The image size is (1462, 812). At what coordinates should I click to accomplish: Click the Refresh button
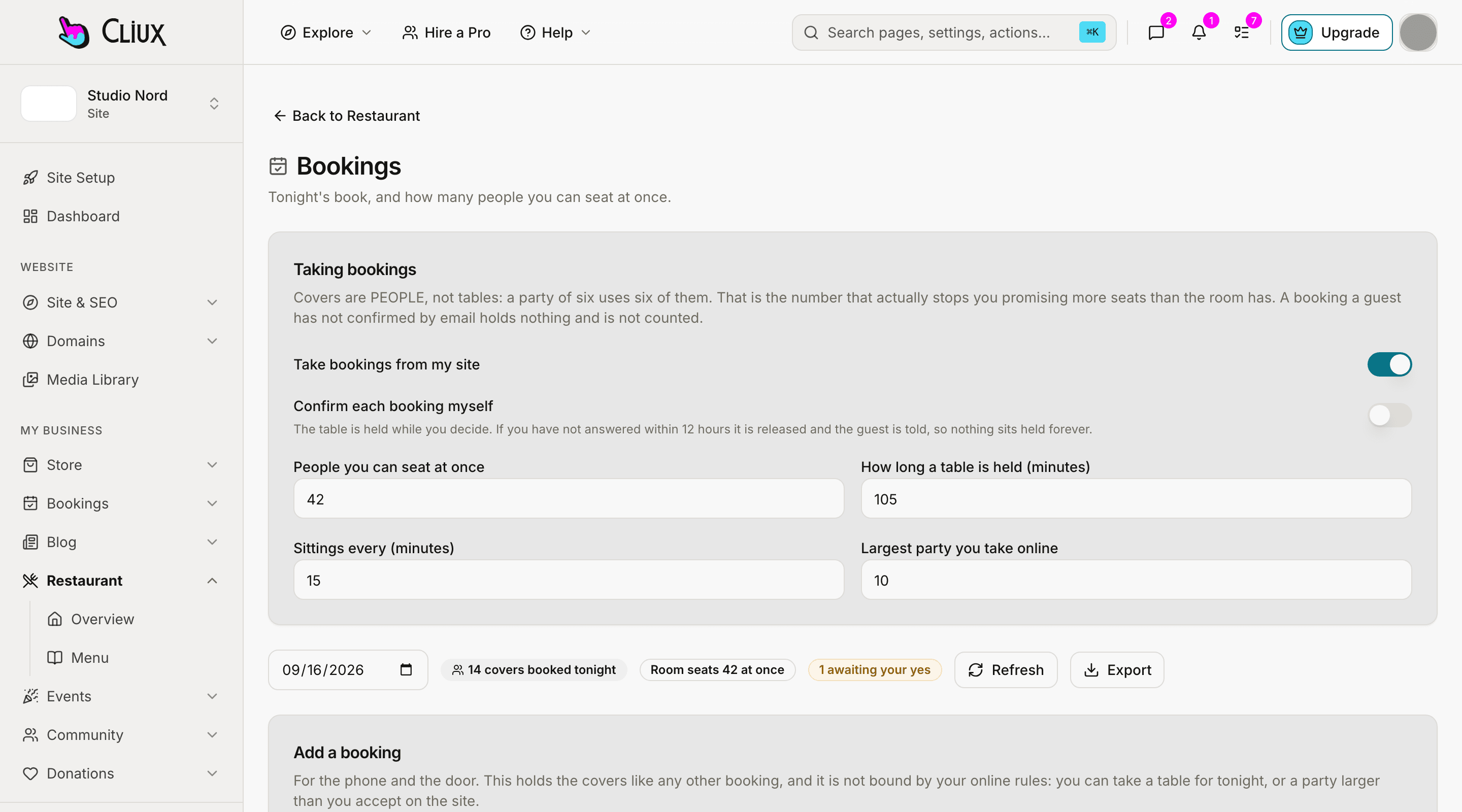(1006, 670)
